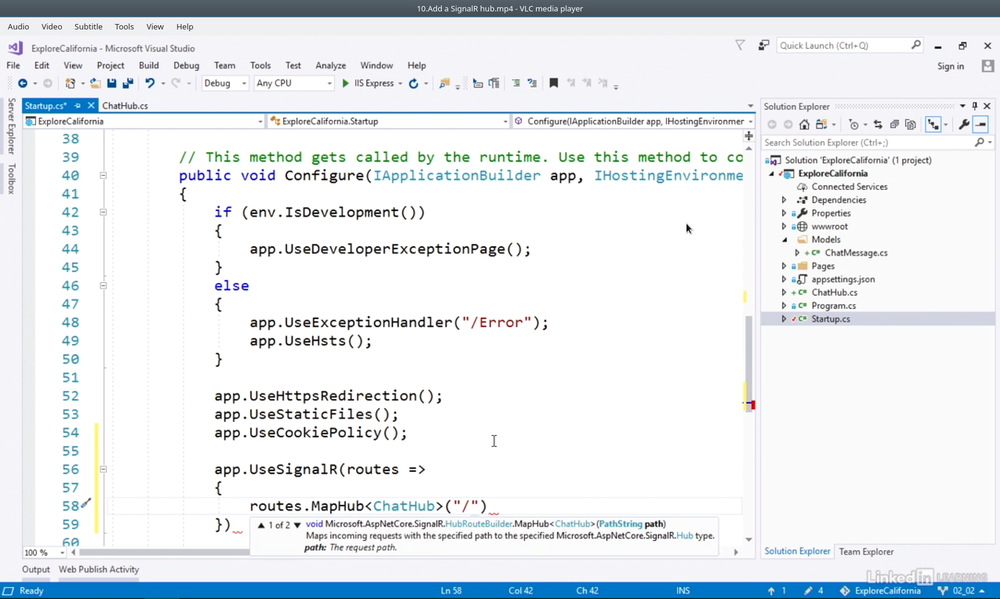This screenshot has height=599, width=1000.
Task: Click the Sign in link
Action: tap(950, 66)
